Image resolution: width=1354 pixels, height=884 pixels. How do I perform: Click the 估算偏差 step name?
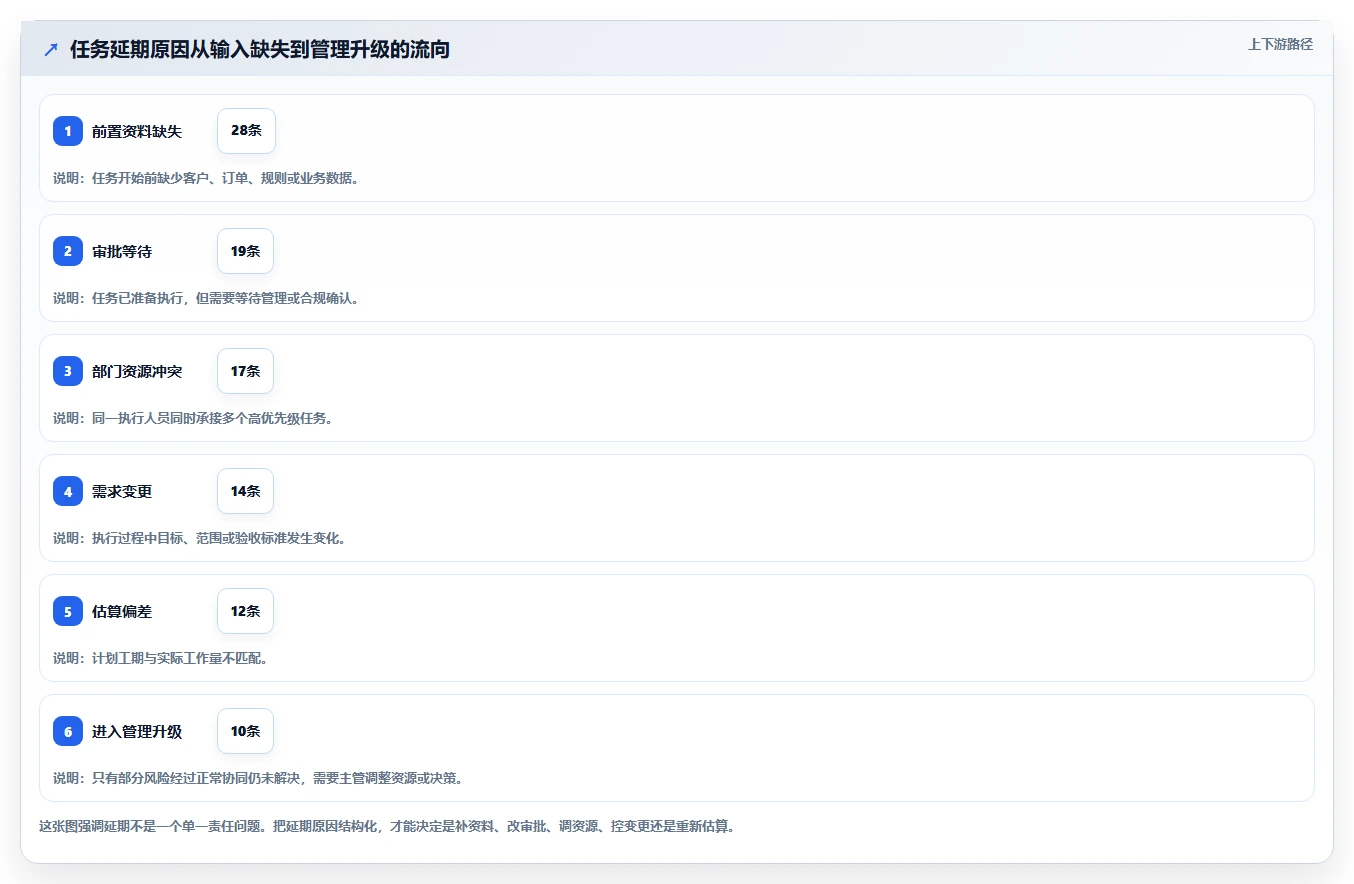pyautogui.click(x=122, y=611)
